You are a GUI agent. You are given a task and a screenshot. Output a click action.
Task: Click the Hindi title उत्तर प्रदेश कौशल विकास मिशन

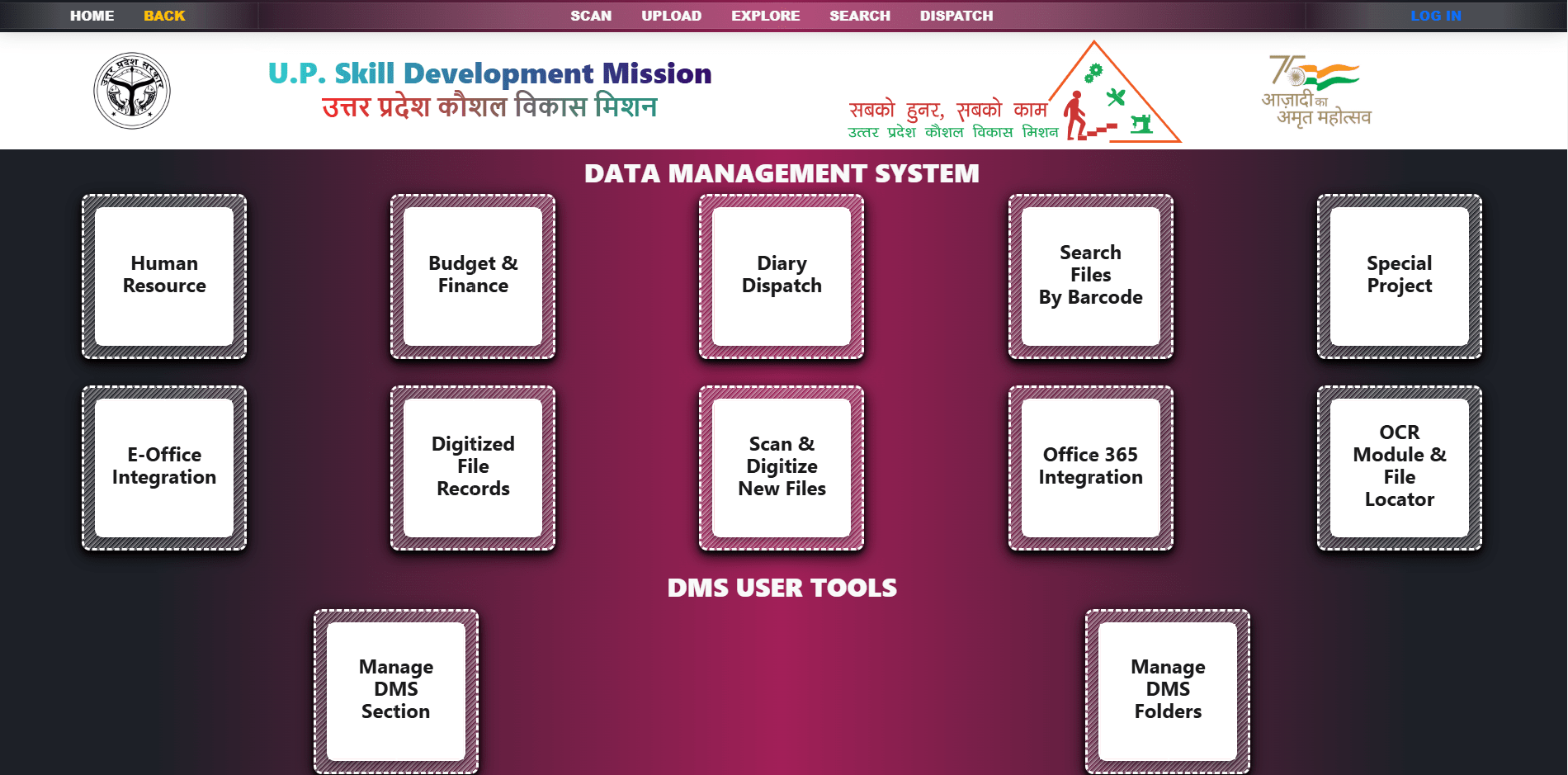coord(489,107)
